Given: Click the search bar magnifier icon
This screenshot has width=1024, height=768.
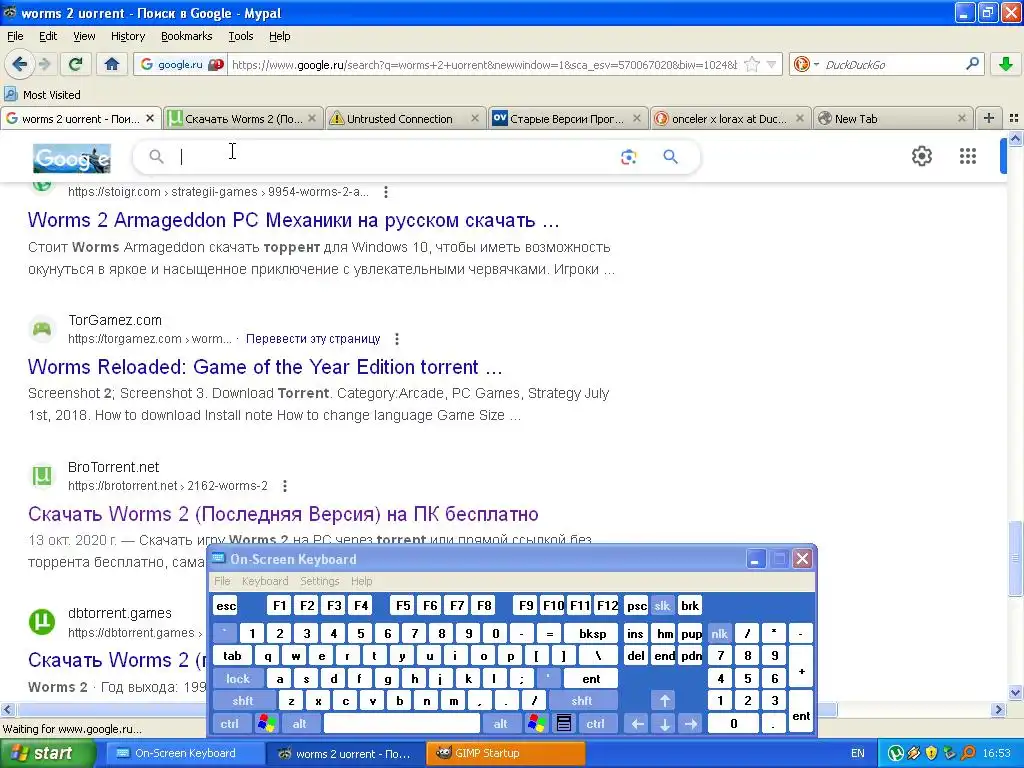Looking at the screenshot, I should [x=972, y=64].
